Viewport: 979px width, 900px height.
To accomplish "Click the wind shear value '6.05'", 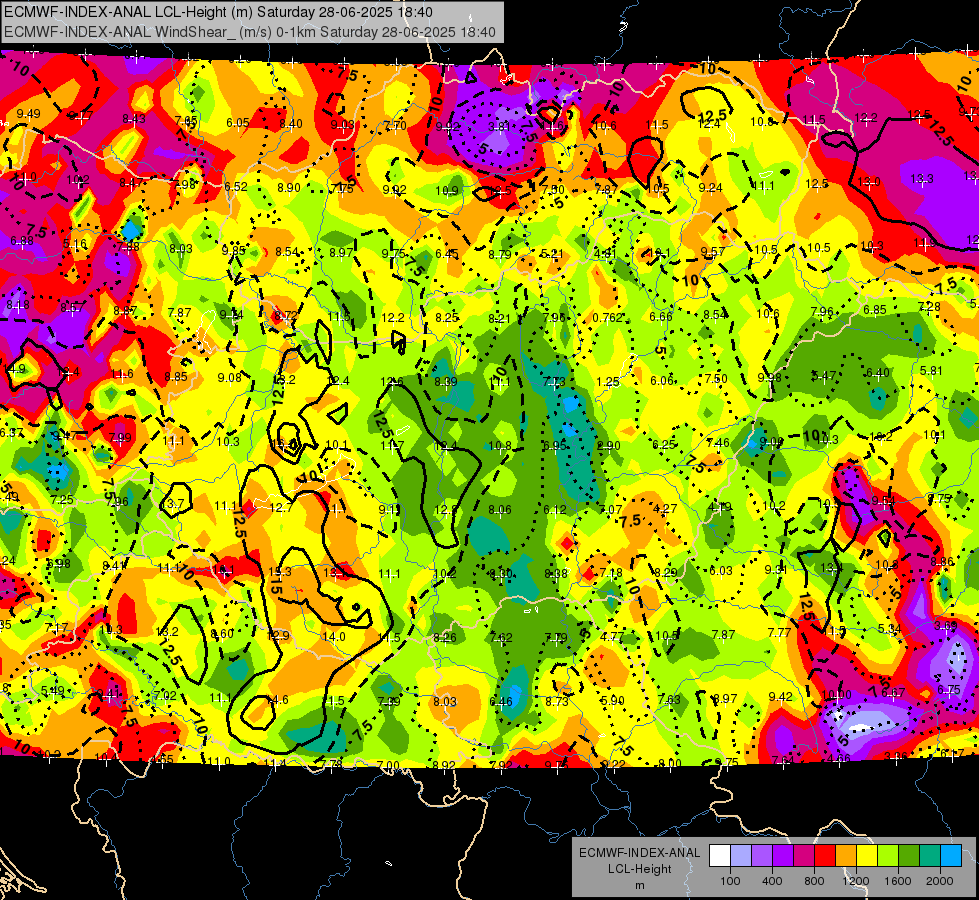I will click(238, 123).
